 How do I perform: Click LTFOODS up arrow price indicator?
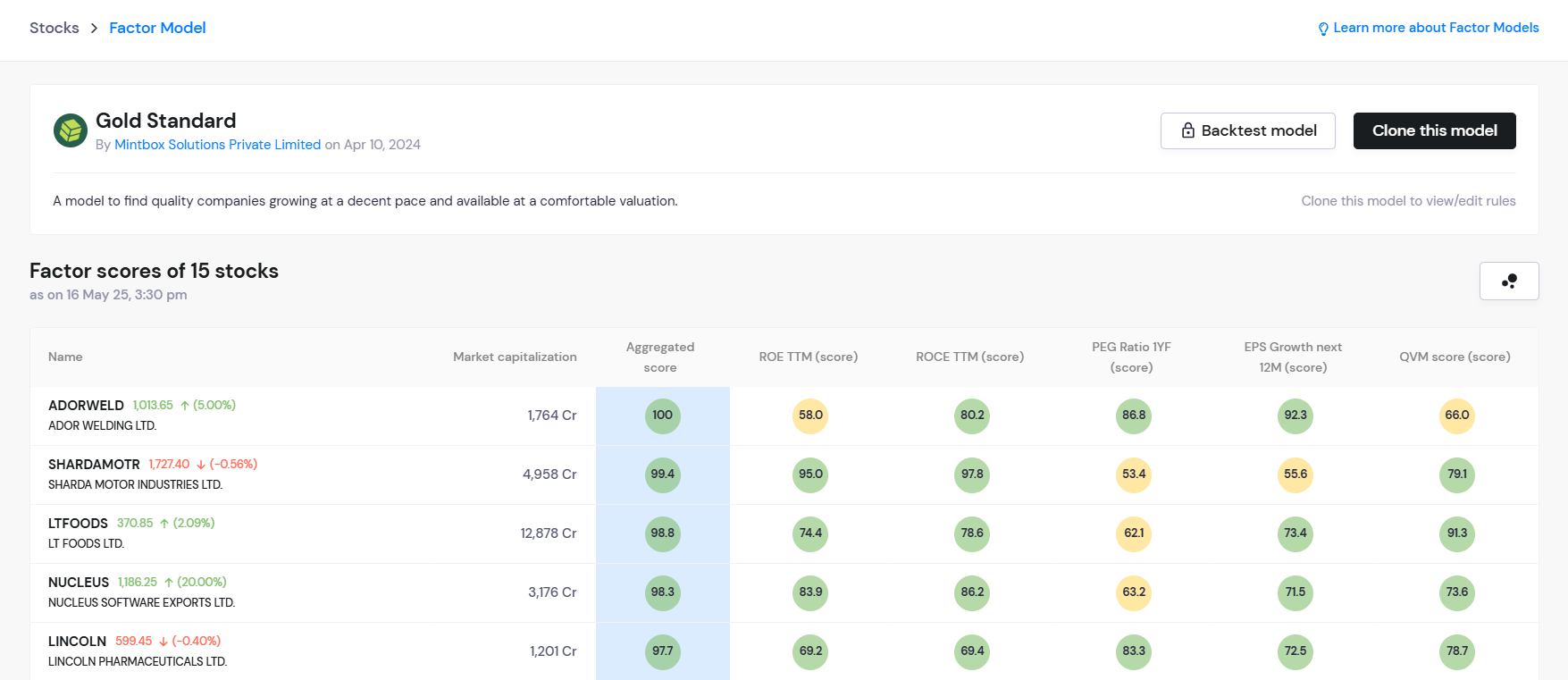pos(164,524)
